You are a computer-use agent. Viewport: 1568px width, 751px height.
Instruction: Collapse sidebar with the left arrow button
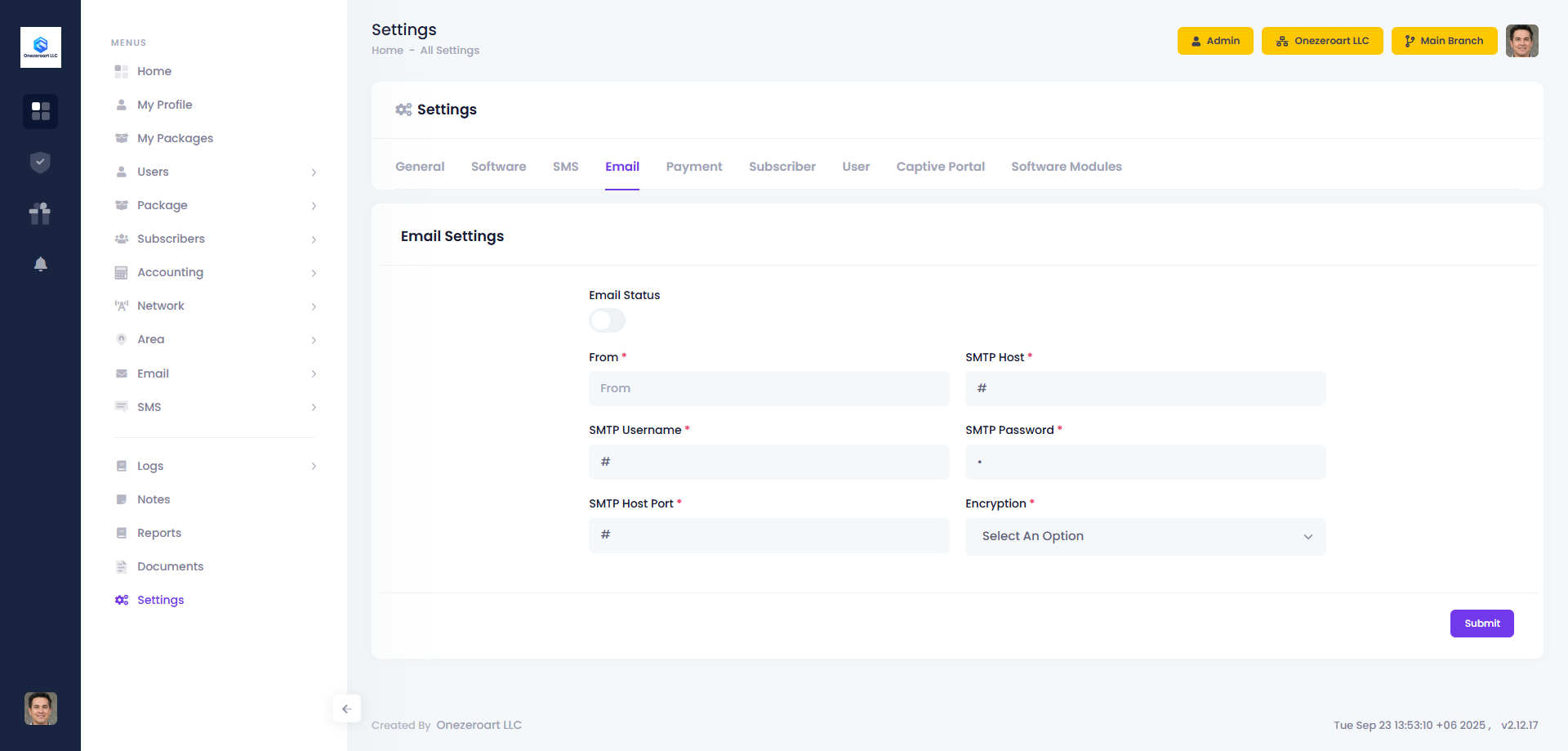[346, 709]
